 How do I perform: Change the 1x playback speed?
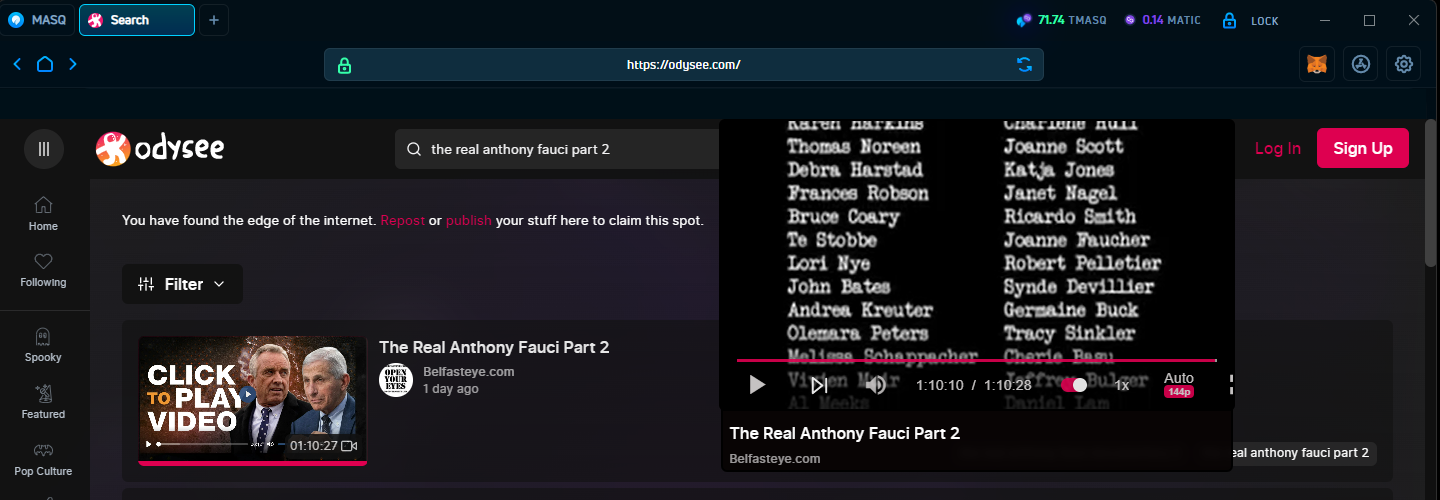[1122, 385]
